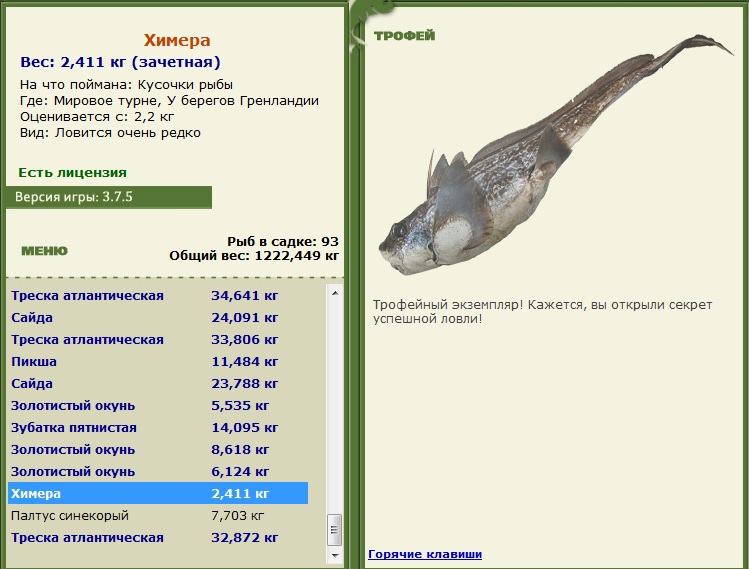Select the Треска атлантическая 34,641 кг row
Viewport: 749px width, 569px height.
158,296
